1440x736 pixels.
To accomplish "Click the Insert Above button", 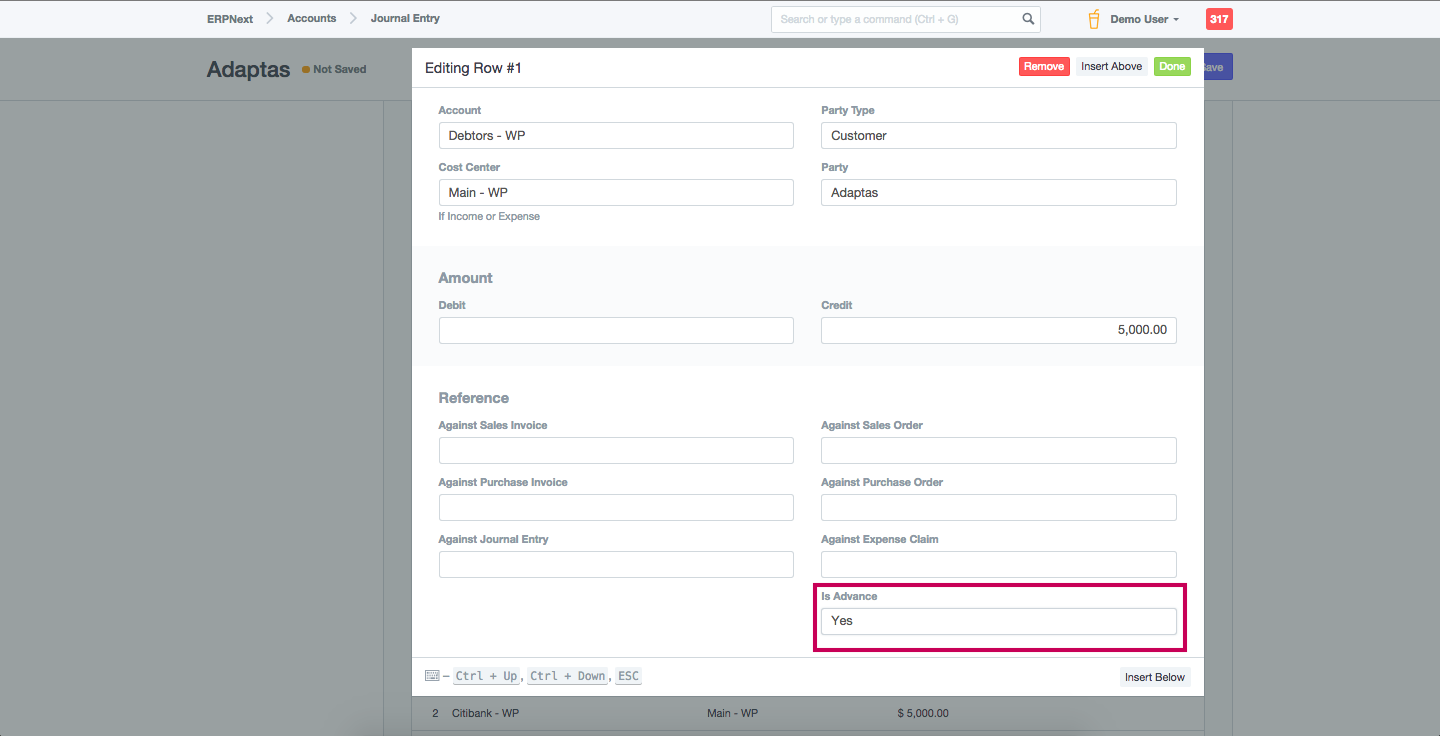I will [x=1111, y=67].
